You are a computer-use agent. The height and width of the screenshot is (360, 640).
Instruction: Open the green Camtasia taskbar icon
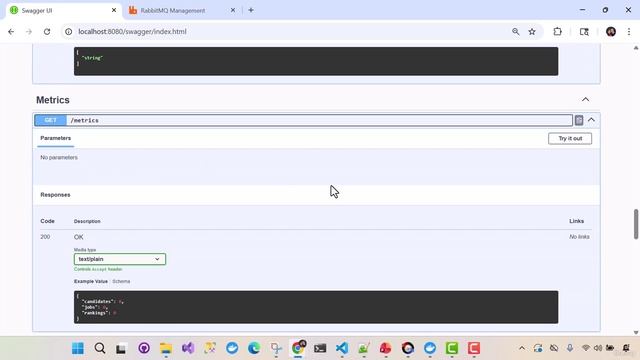(451, 348)
